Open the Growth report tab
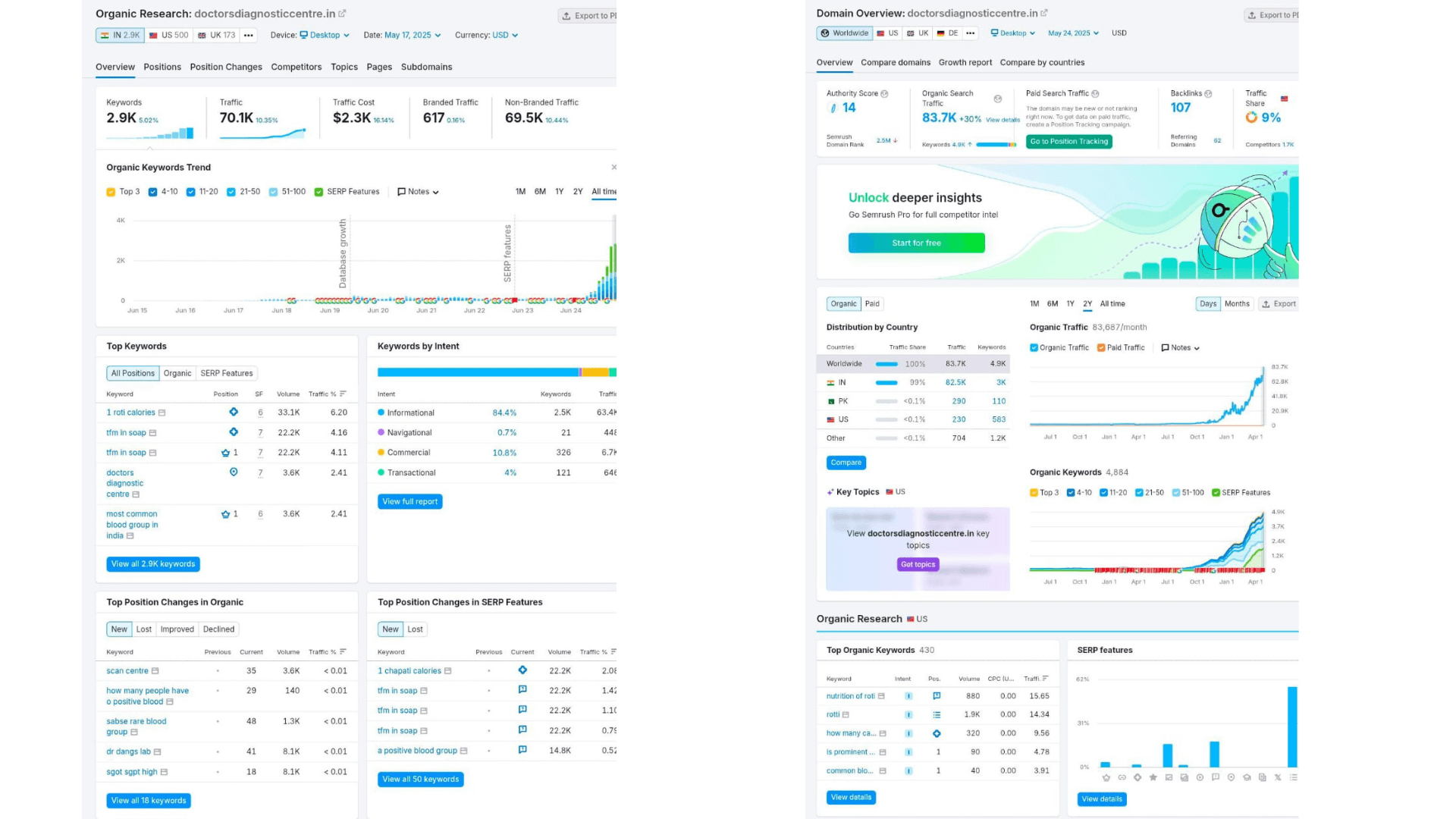This screenshot has height=819, width=1456. pyautogui.click(x=965, y=62)
